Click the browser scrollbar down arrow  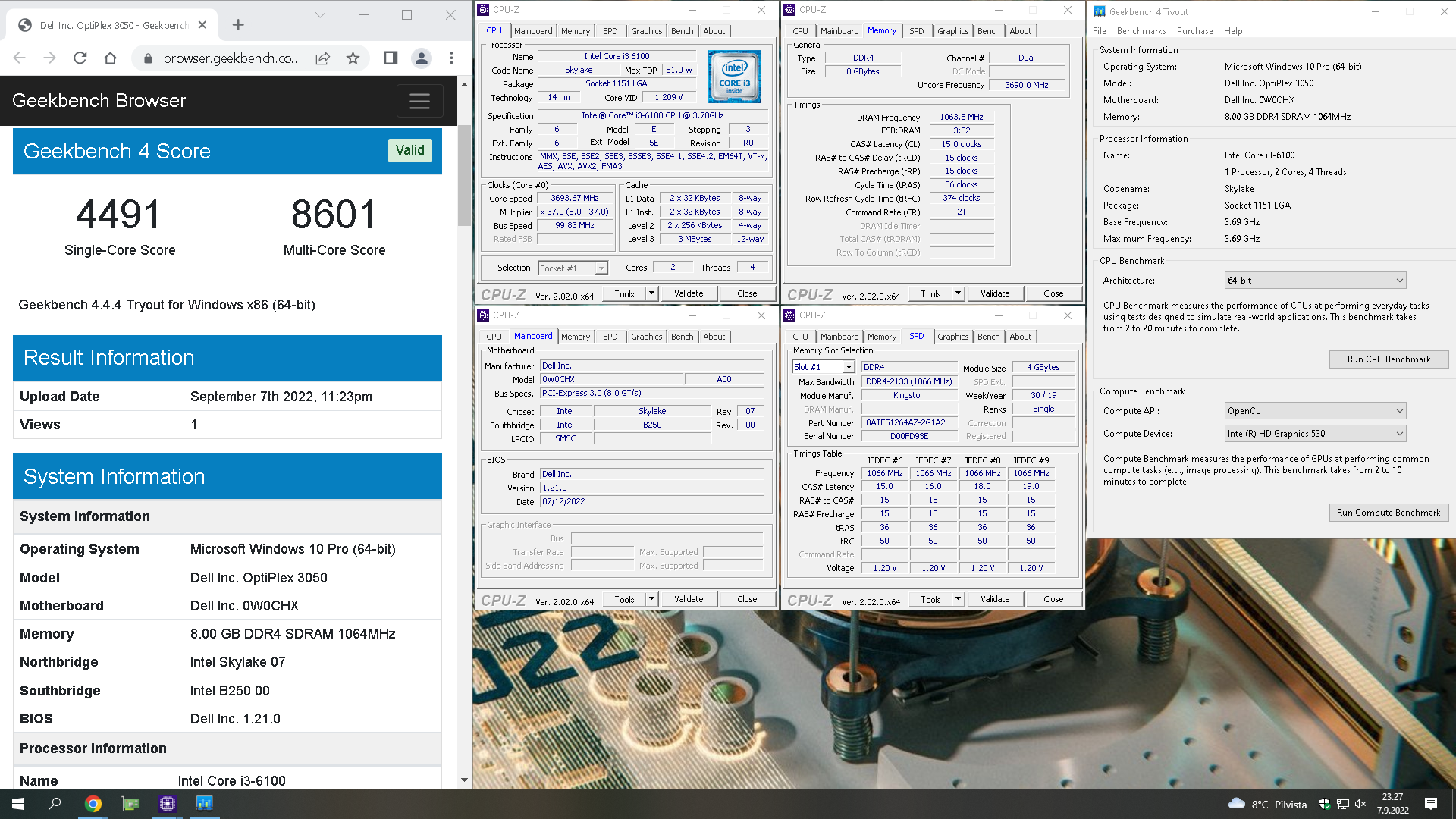[x=464, y=780]
